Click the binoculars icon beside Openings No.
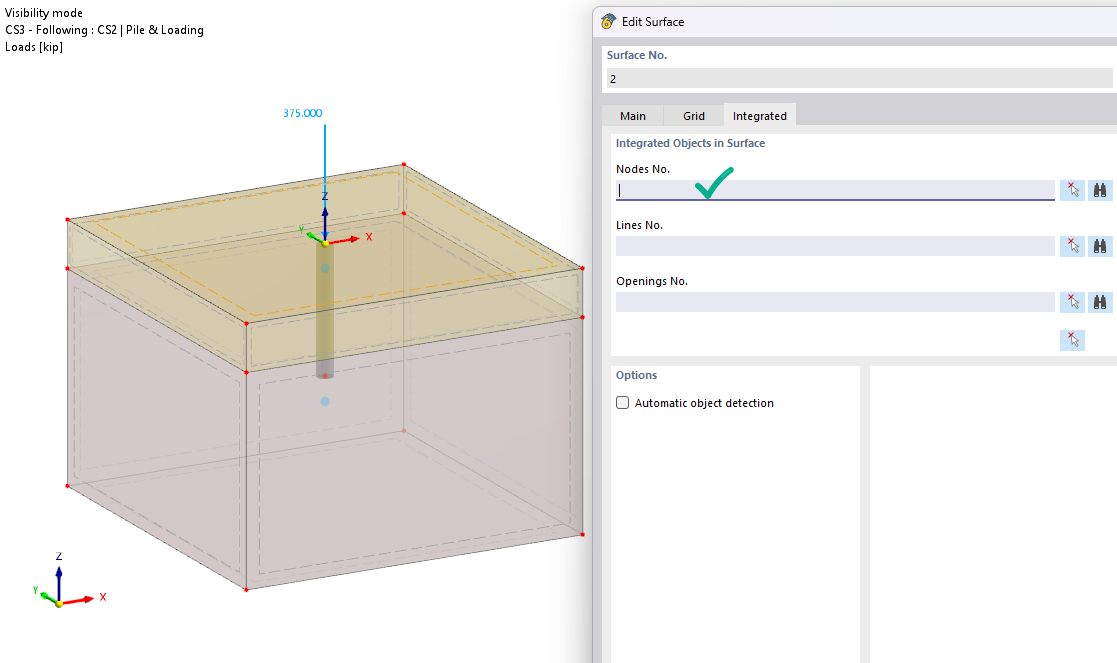1117x663 pixels. click(1099, 302)
